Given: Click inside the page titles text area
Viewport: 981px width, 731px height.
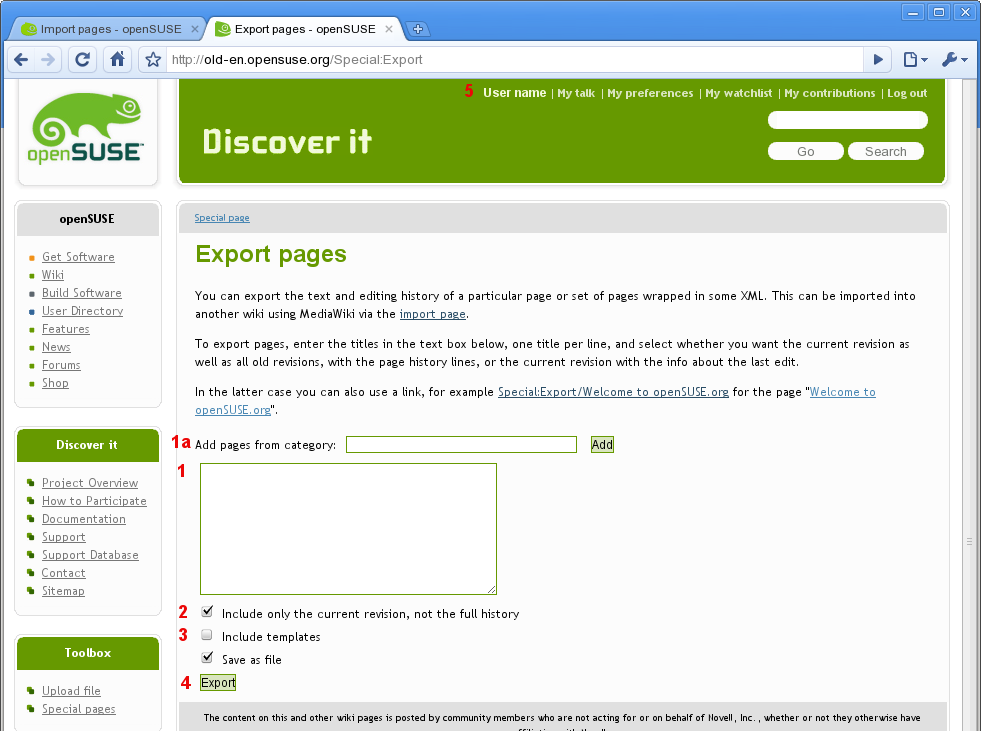Looking at the screenshot, I should [x=348, y=529].
